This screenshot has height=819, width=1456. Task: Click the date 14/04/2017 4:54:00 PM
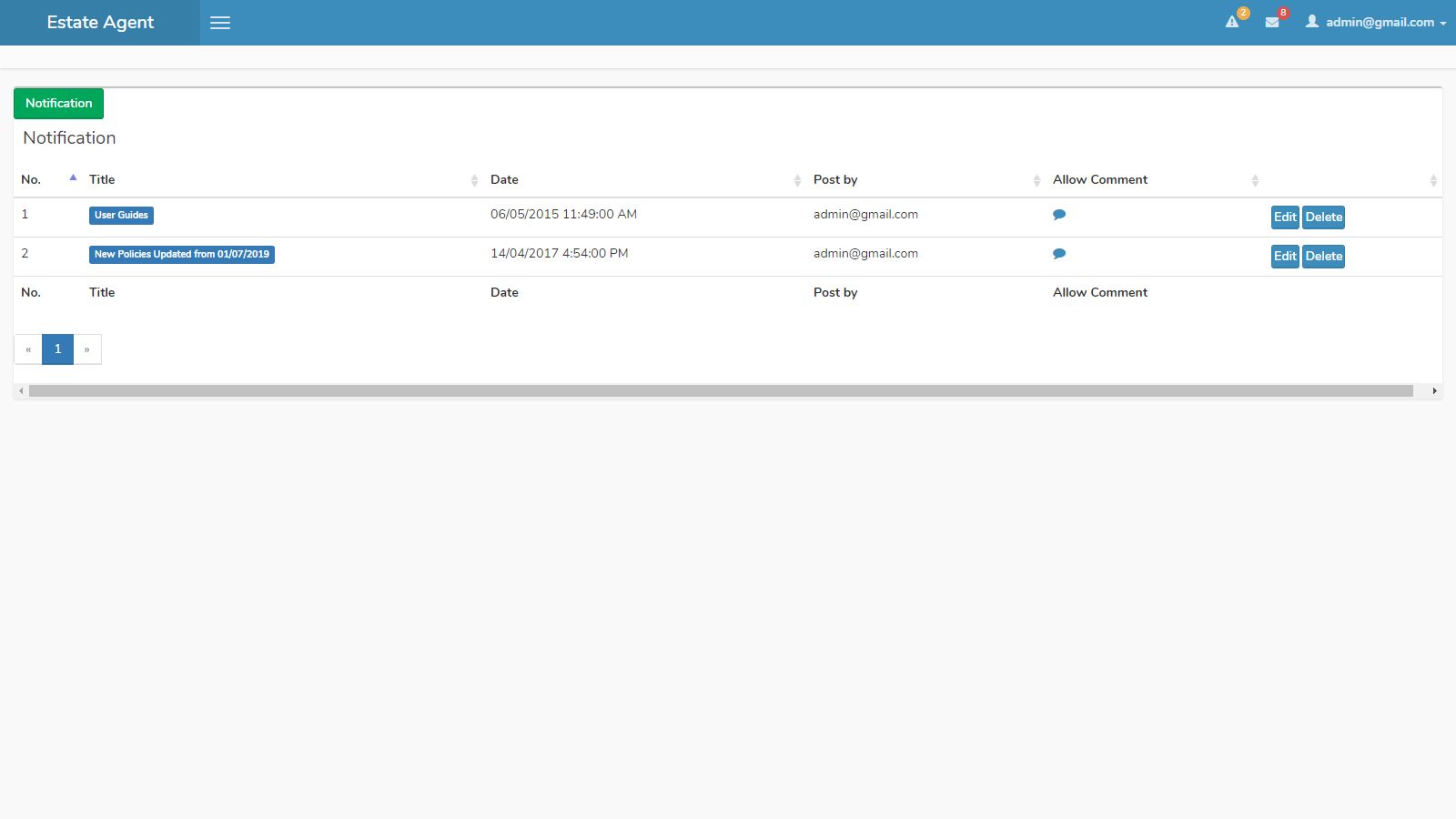559,254
